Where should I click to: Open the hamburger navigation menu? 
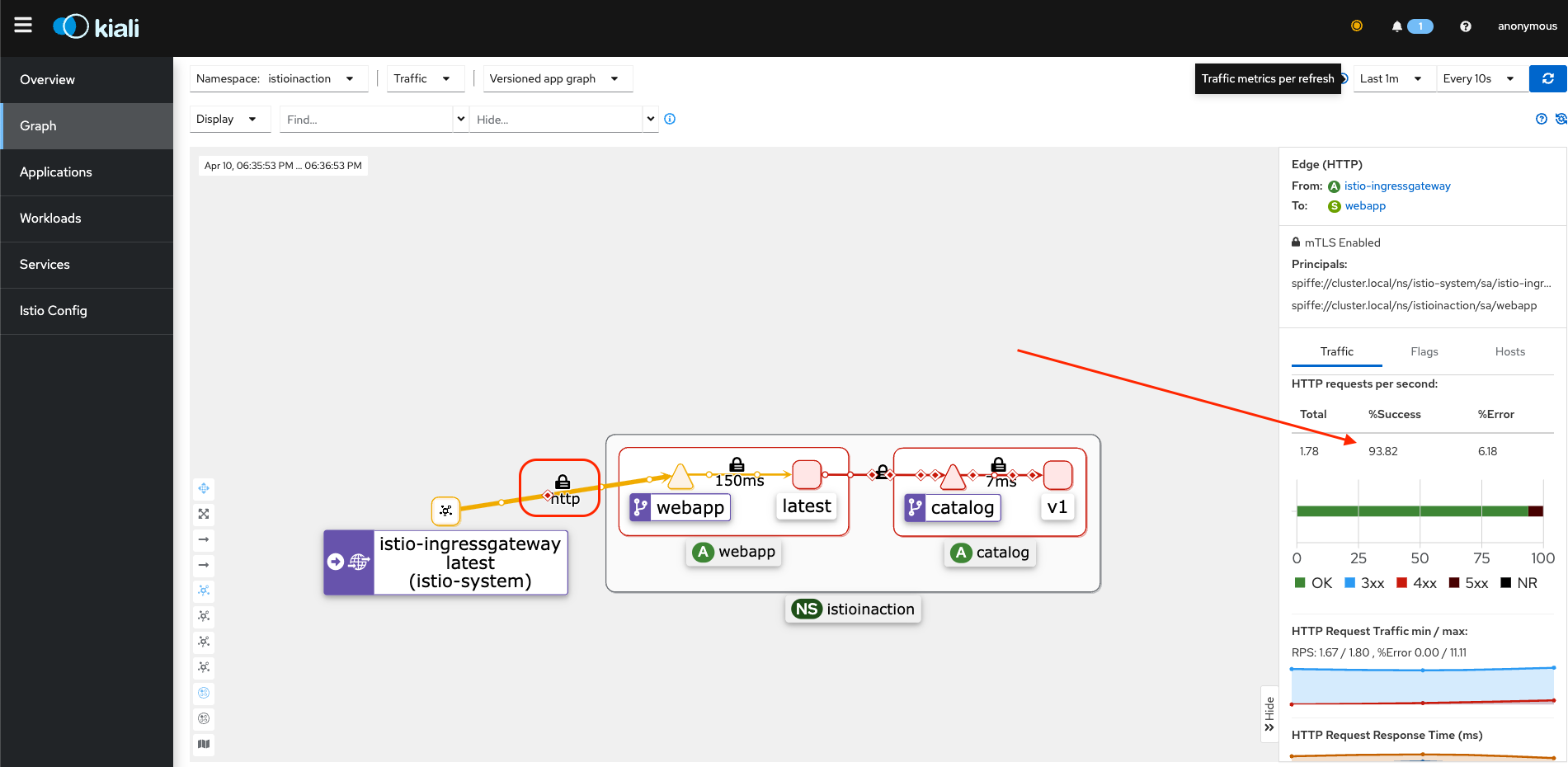click(23, 26)
